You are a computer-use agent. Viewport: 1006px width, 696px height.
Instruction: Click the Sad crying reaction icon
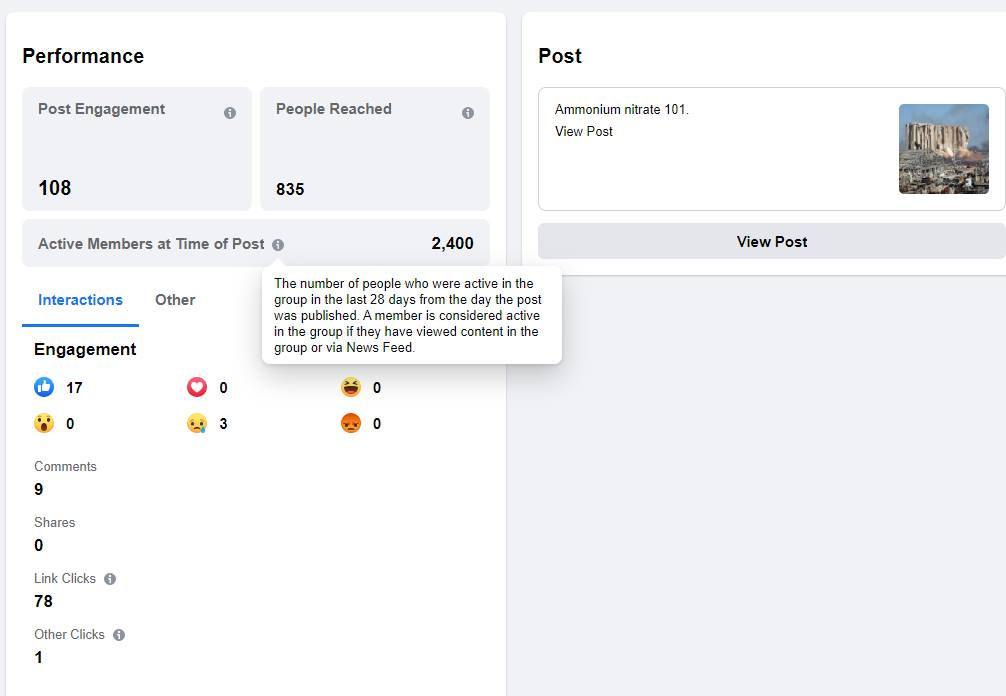(x=197, y=424)
